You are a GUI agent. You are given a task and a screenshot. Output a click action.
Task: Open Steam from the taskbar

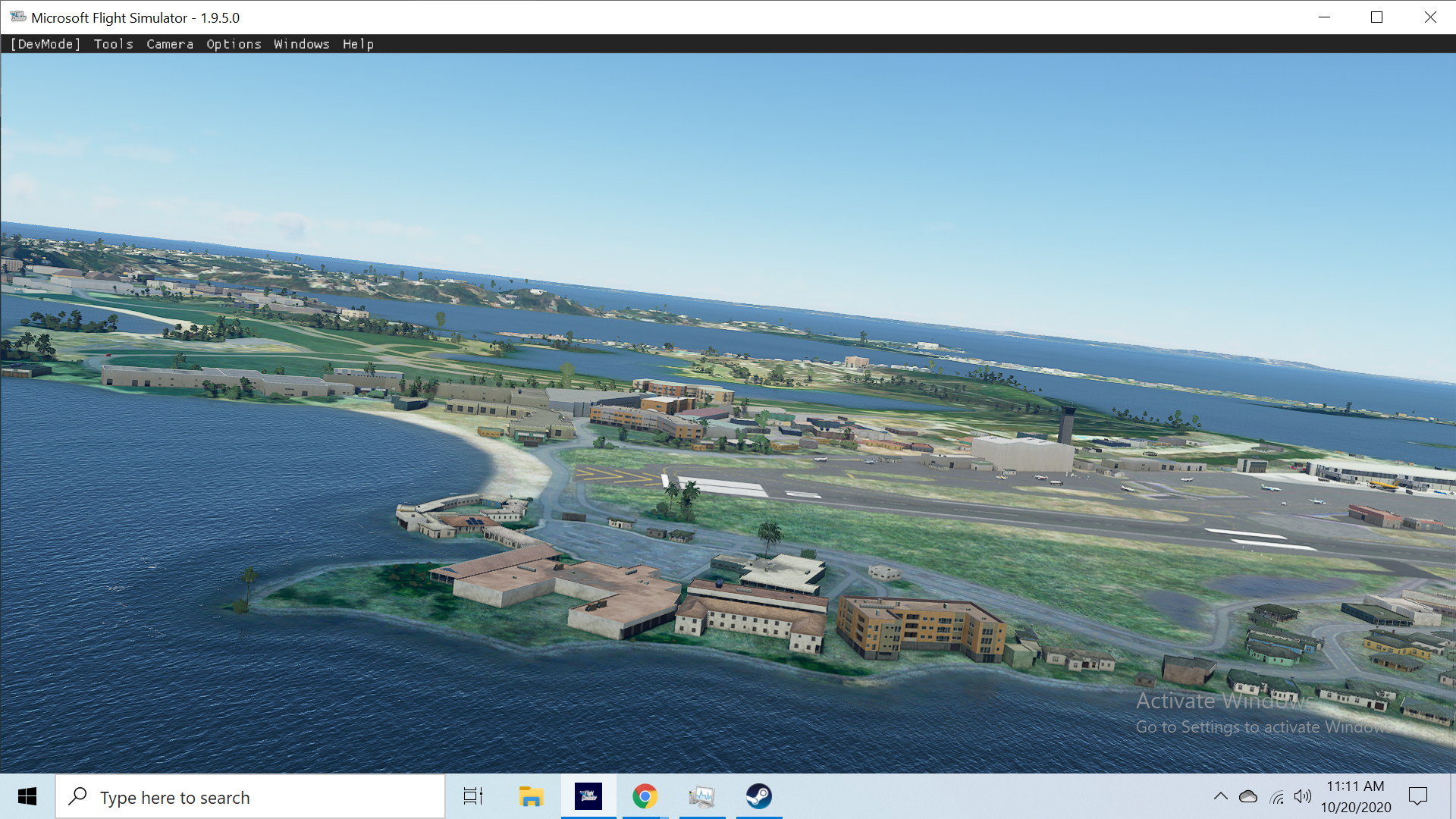(x=759, y=796)
